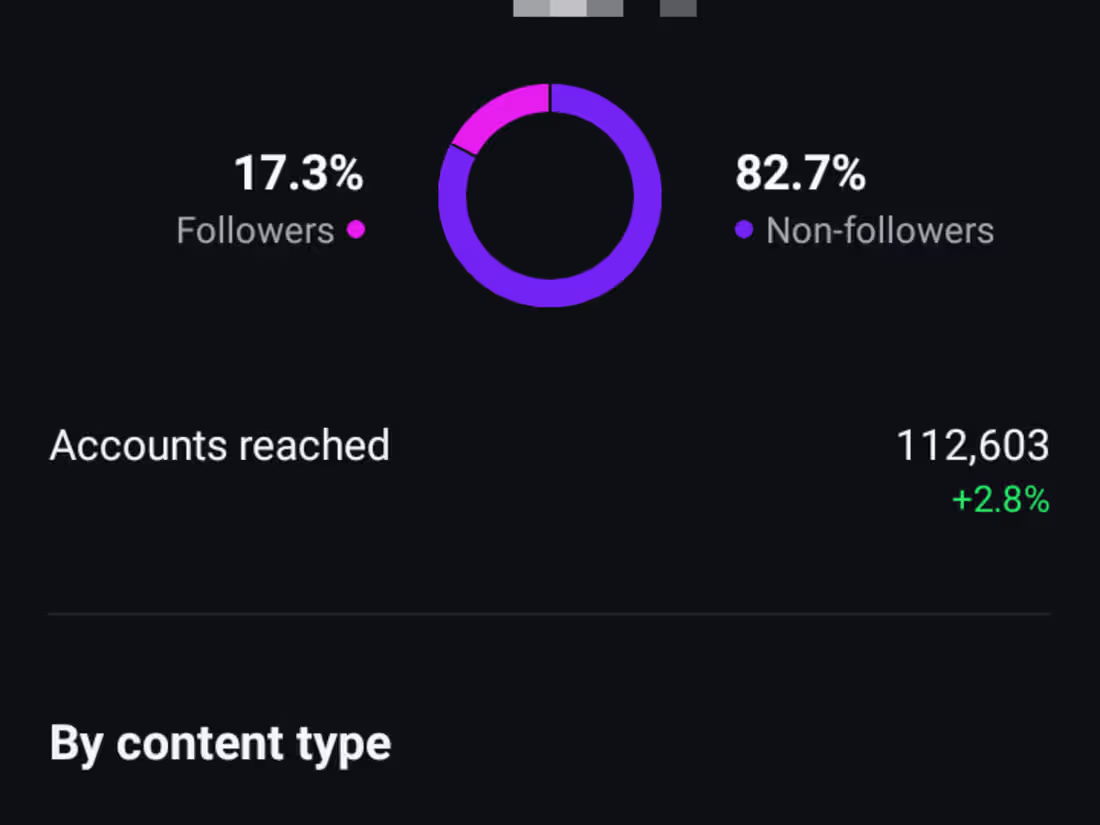
Task: Click the green +2.8% change indicator
Action: click(1000, 500)
